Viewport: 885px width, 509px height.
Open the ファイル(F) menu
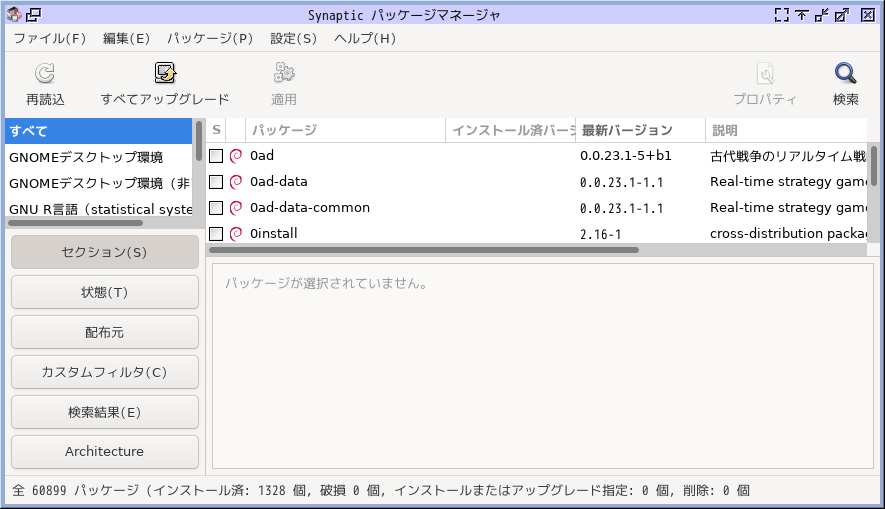coord(50,38)
